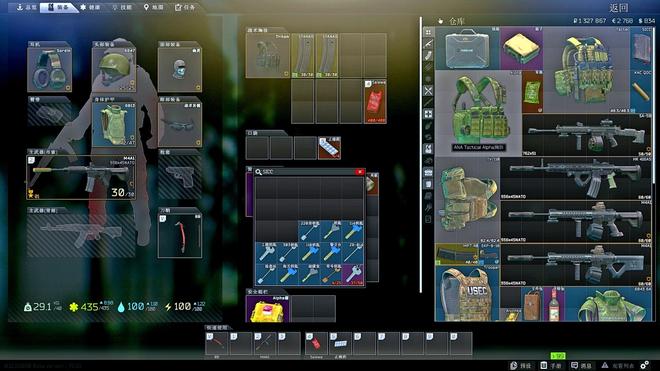Open the settings gear icon at bottom right

(644, 365)
